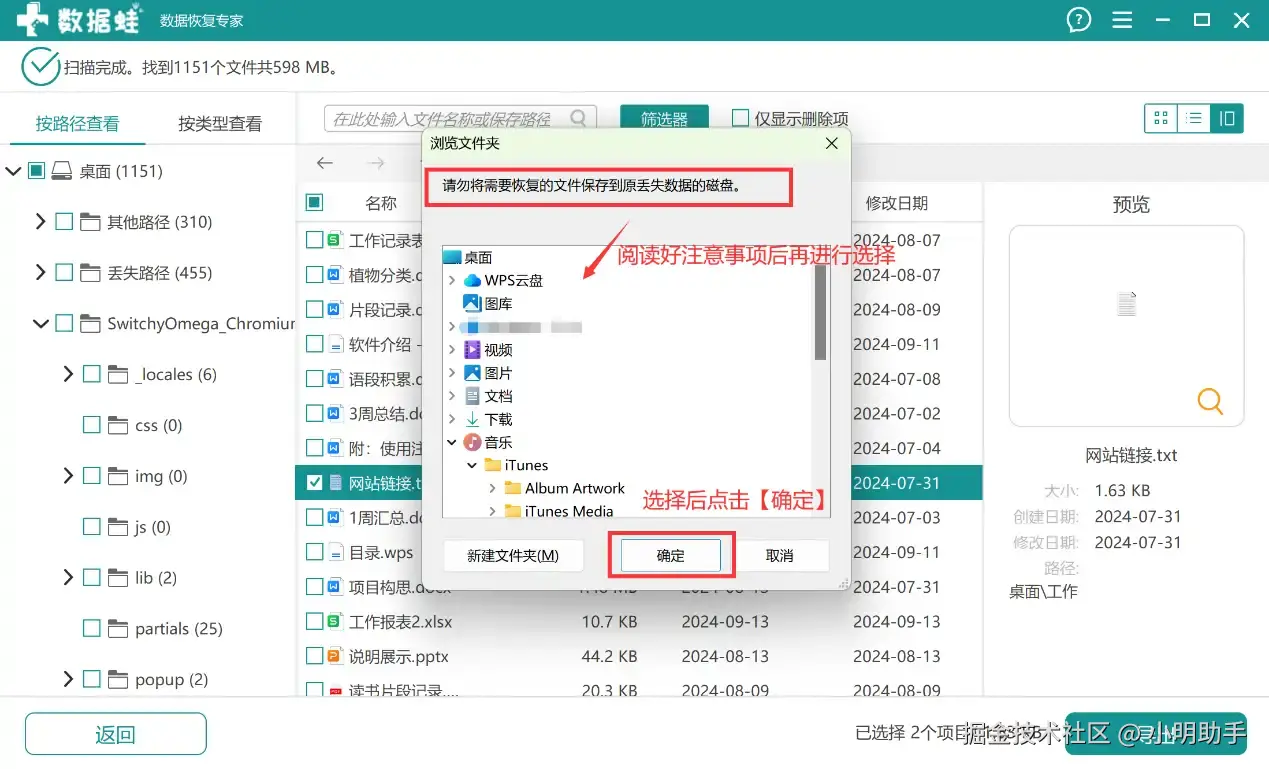Expand the 其他路径 tree node

[40, 221]
